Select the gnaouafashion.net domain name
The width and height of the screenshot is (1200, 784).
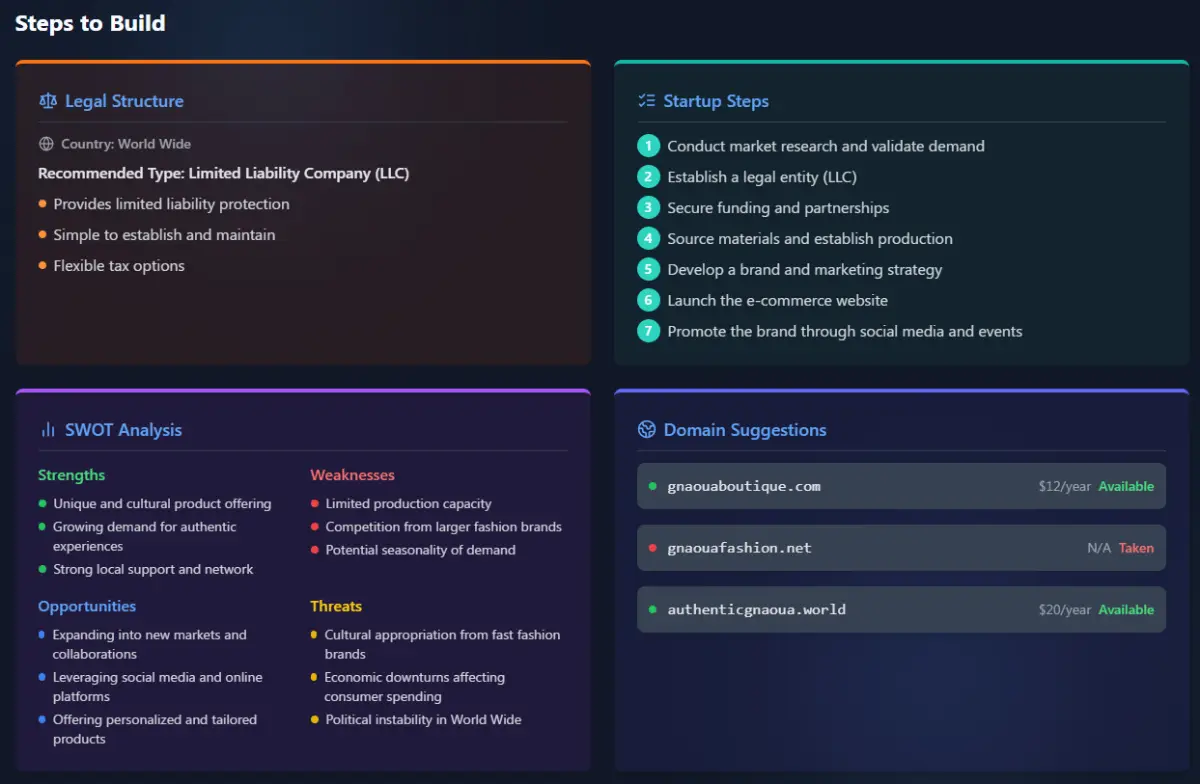click(739, 548)
